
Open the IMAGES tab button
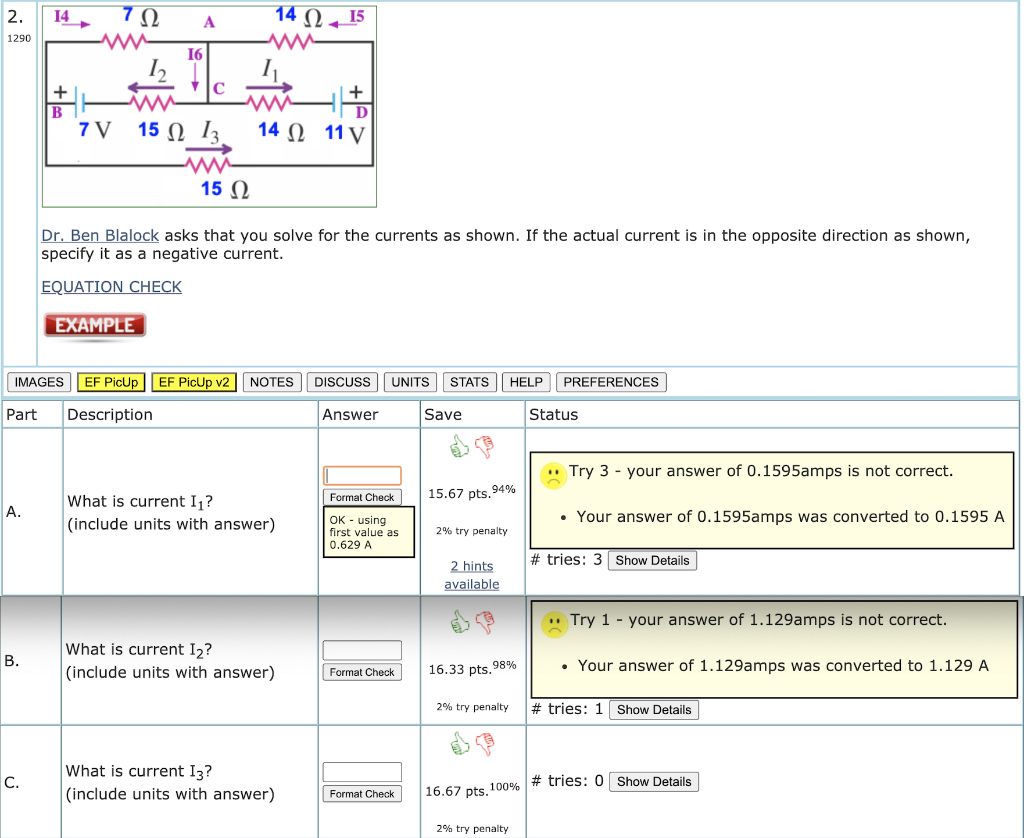point(39,382)
